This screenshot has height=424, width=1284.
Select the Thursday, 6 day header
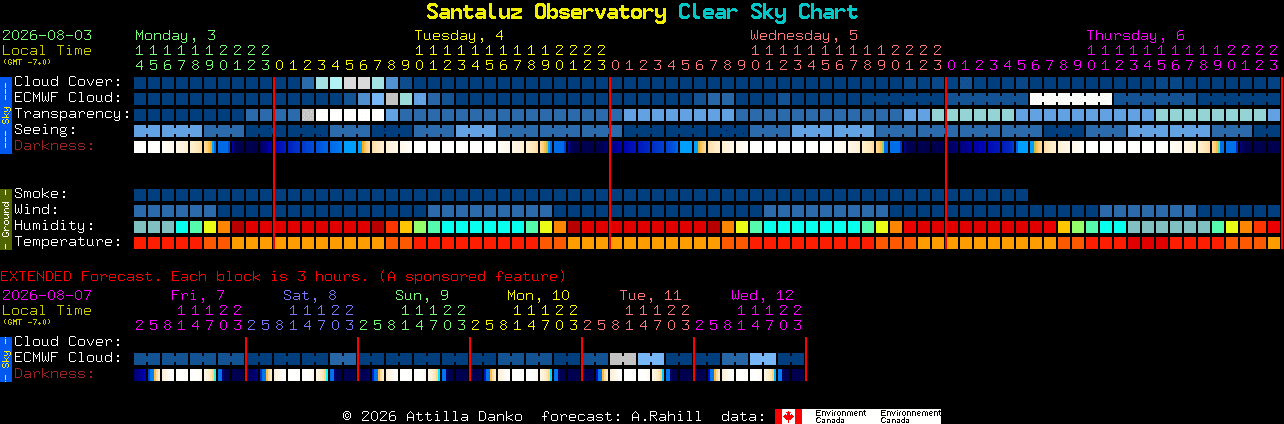pos(1136,35)
